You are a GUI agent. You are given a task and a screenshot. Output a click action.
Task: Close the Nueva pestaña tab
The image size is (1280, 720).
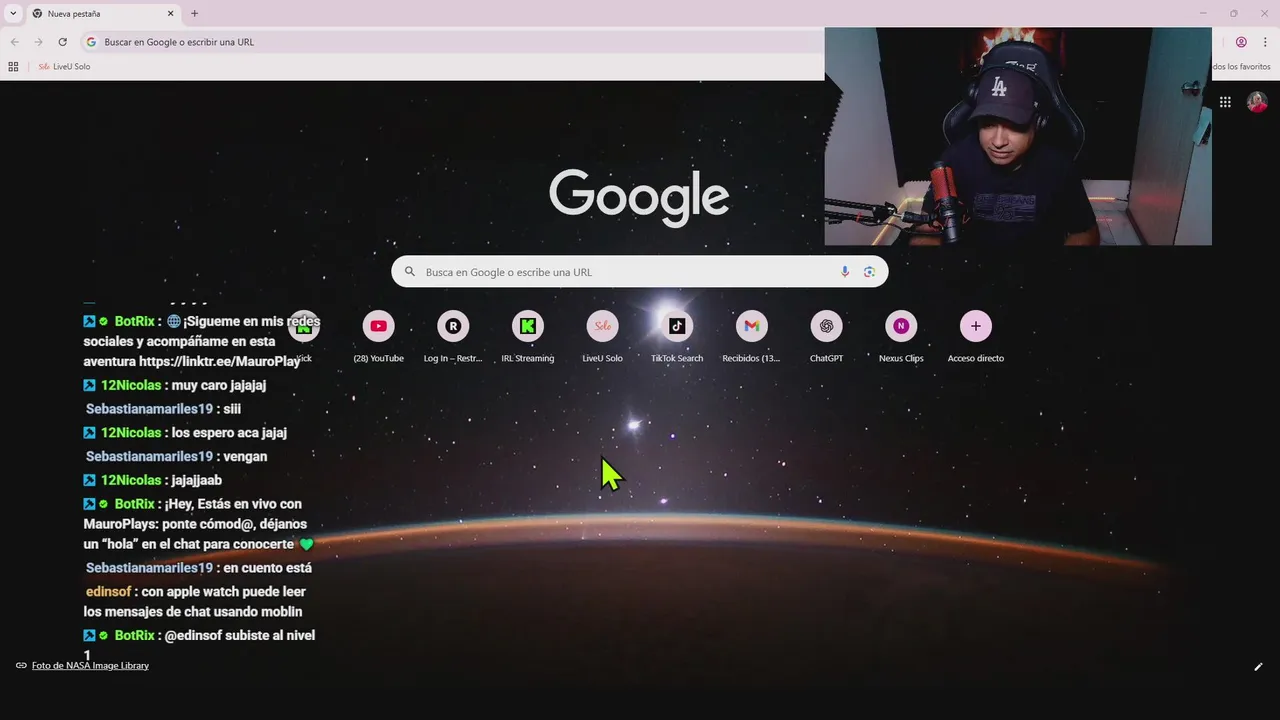pyautogui.click(x=170, y=14)
